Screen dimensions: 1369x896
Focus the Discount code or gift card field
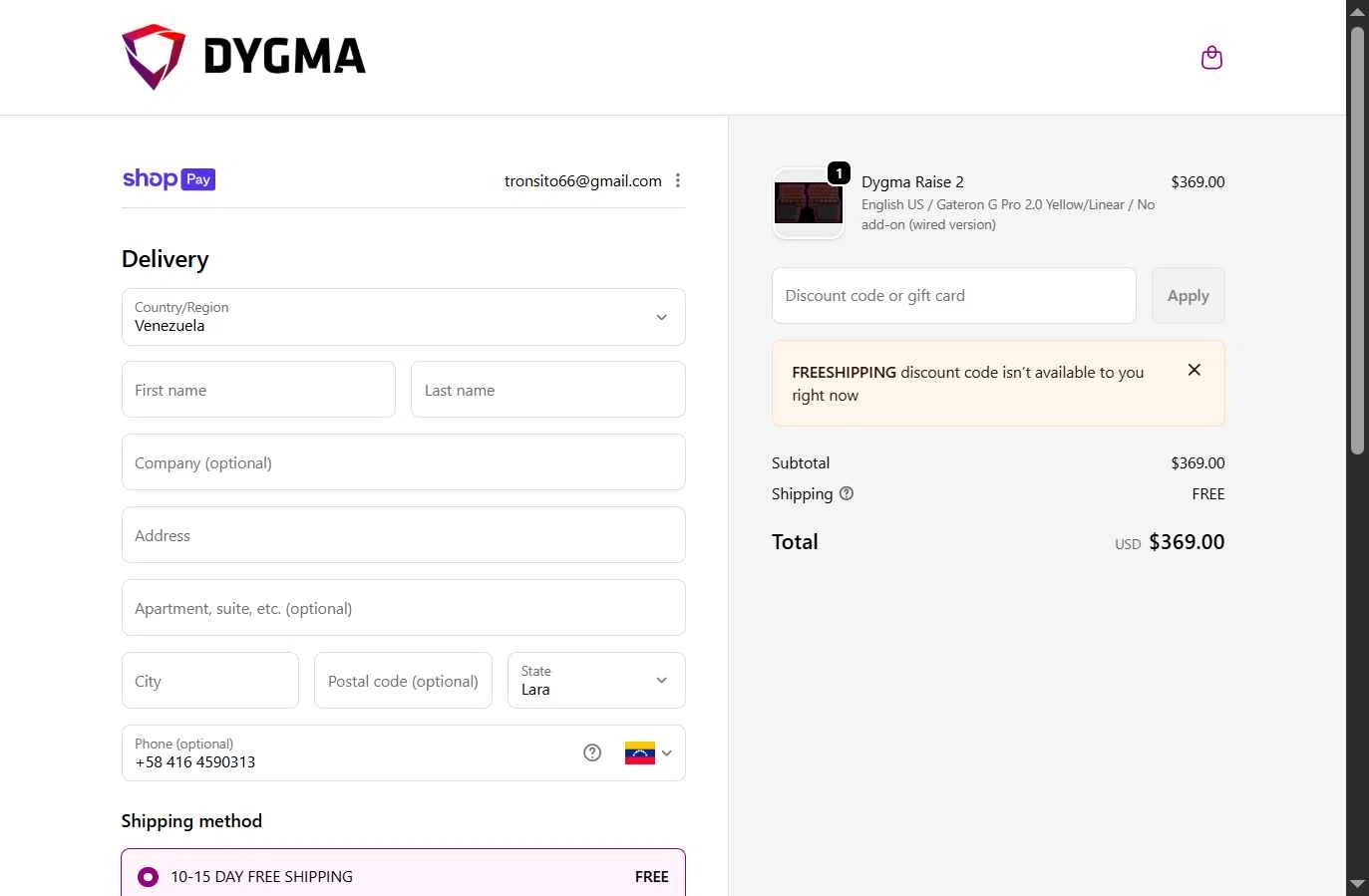pyautogui.click(x=954, y=296)
